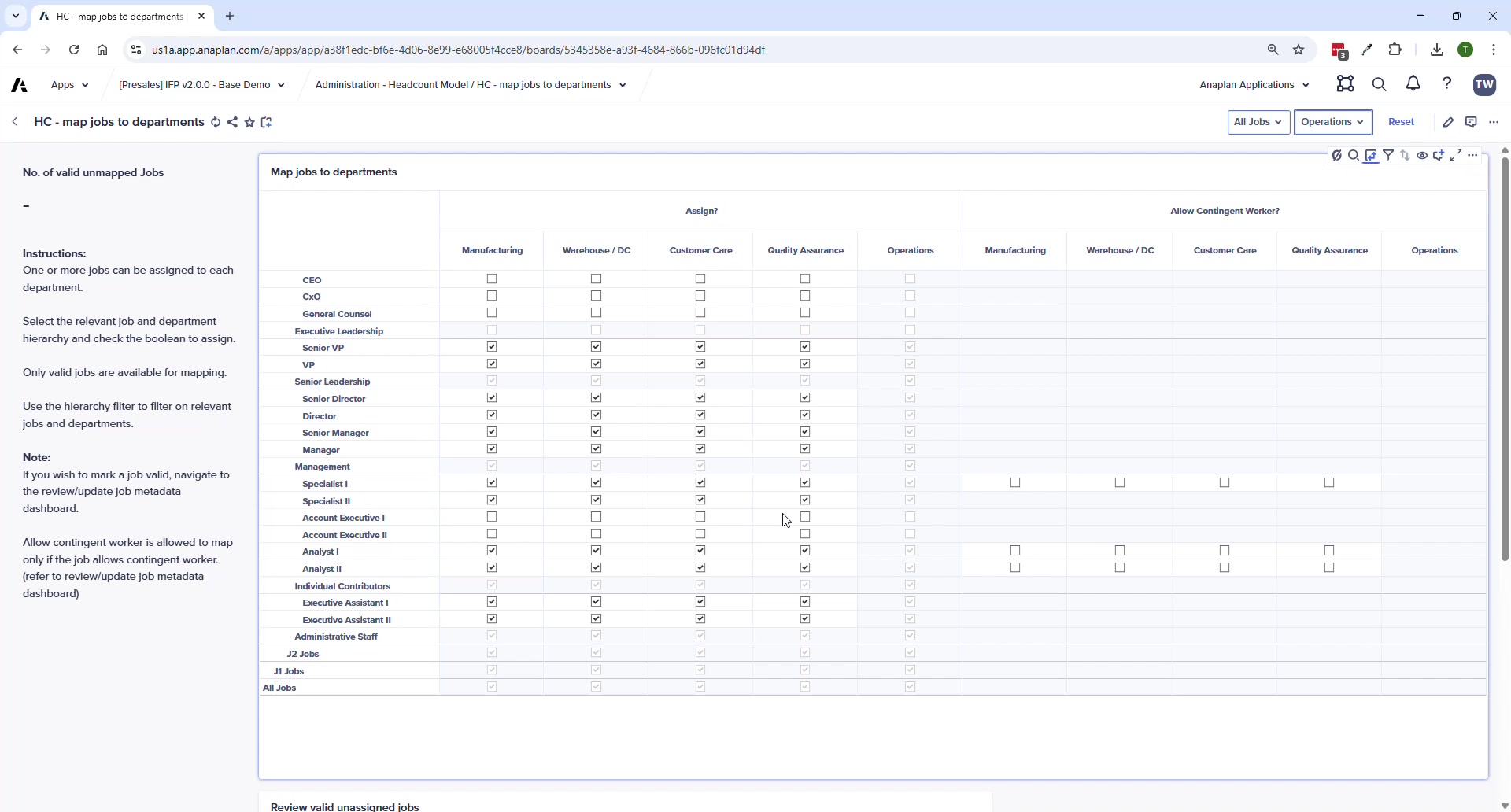Image resolution: width=1511 pixels, height=812 pixels.
Task: Open notifications with the bell icon
Action: point(1413,84)
